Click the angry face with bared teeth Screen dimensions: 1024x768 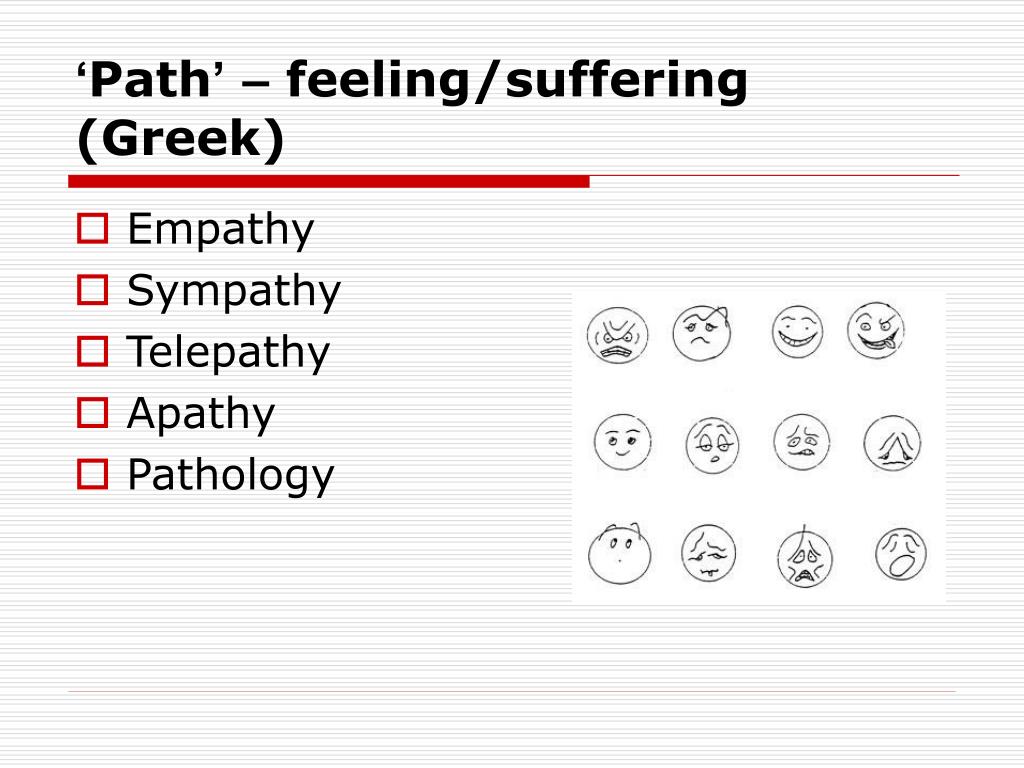(x=617, y=335)
